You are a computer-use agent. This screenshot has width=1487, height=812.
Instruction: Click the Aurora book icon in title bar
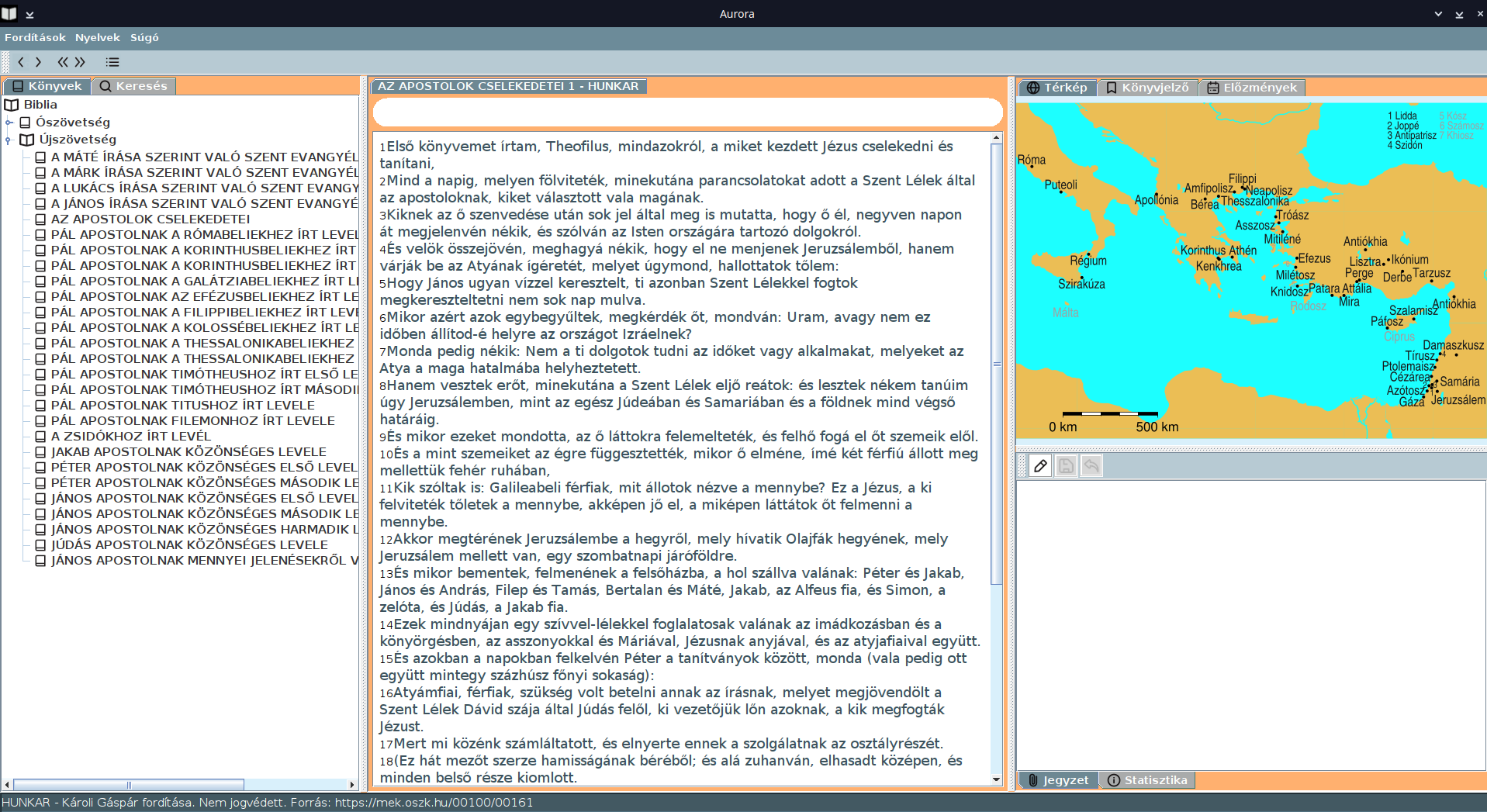pos(9,13)
